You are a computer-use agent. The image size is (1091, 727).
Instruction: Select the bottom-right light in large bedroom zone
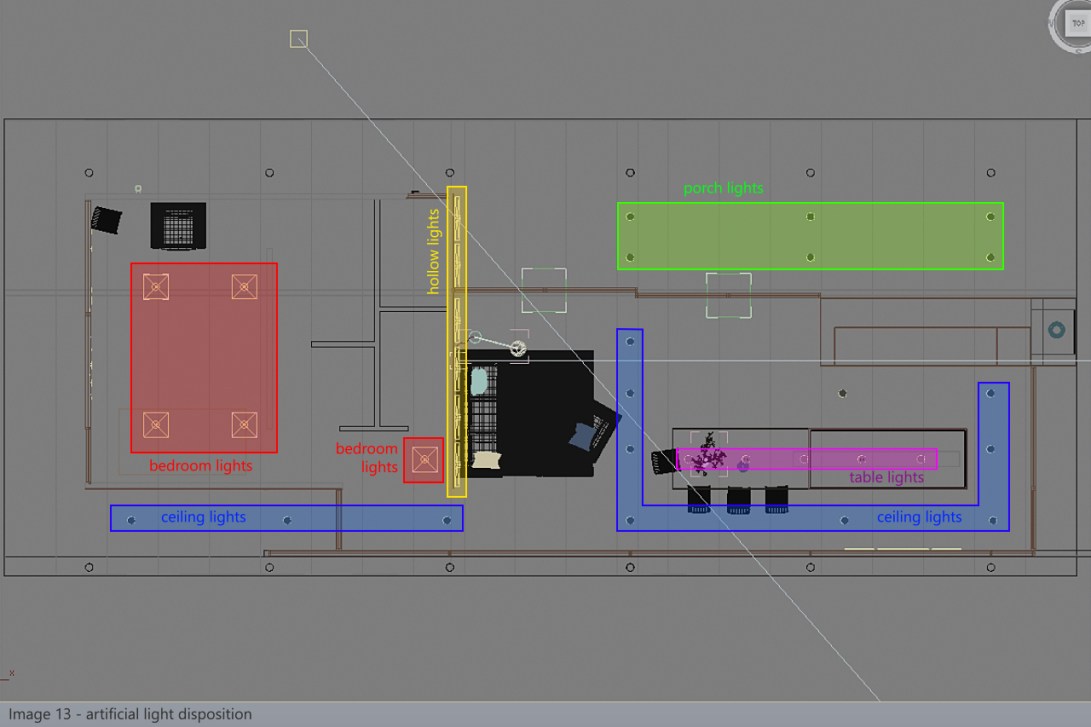[244, 424]
